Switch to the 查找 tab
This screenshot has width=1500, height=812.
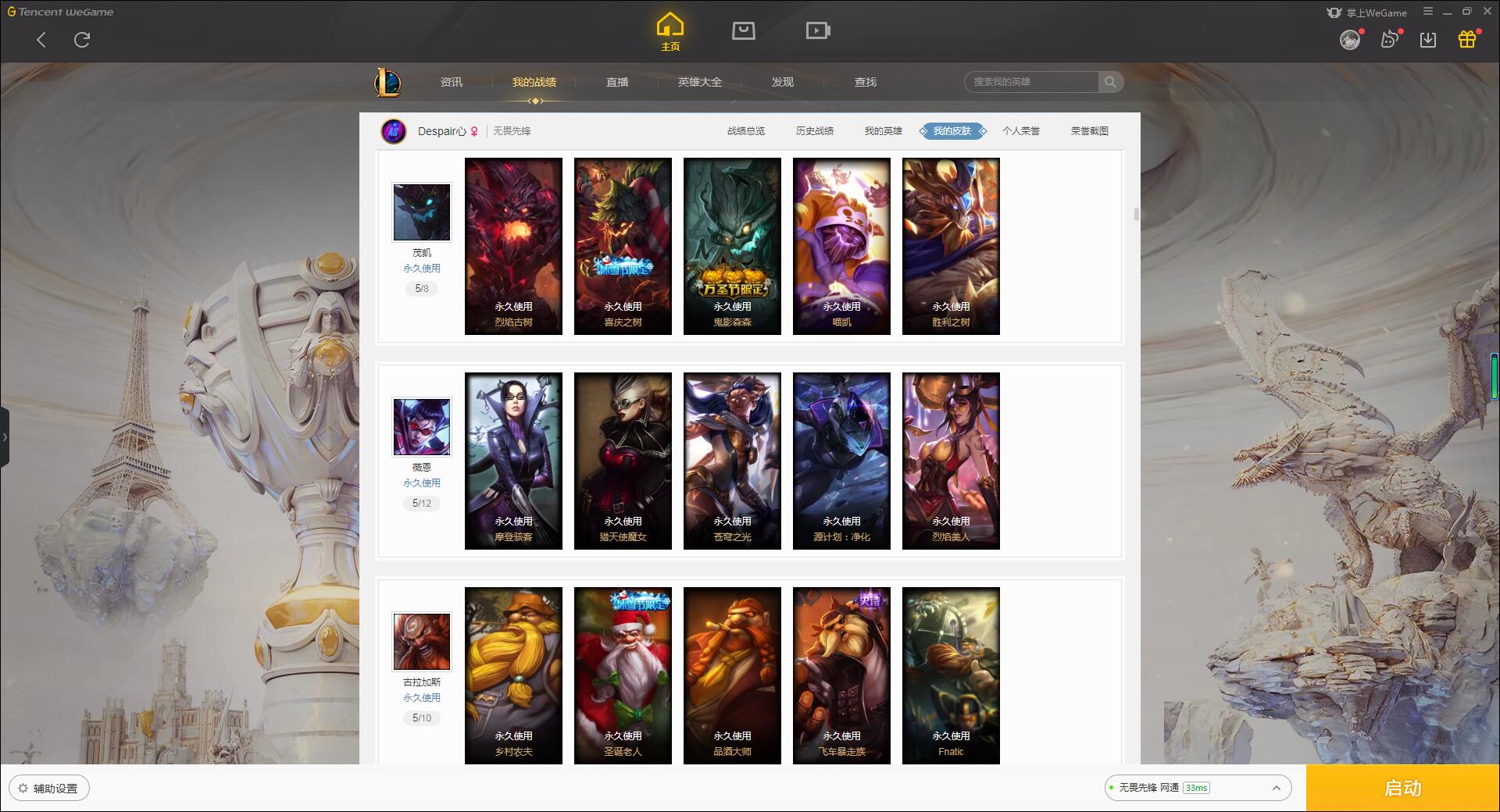coord(866,82)
